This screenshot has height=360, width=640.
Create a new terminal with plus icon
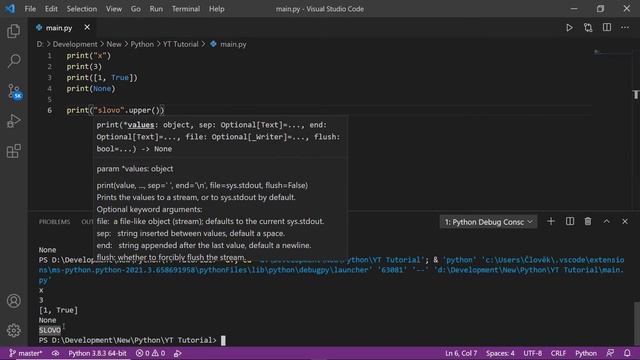click(x=551, y=221)
